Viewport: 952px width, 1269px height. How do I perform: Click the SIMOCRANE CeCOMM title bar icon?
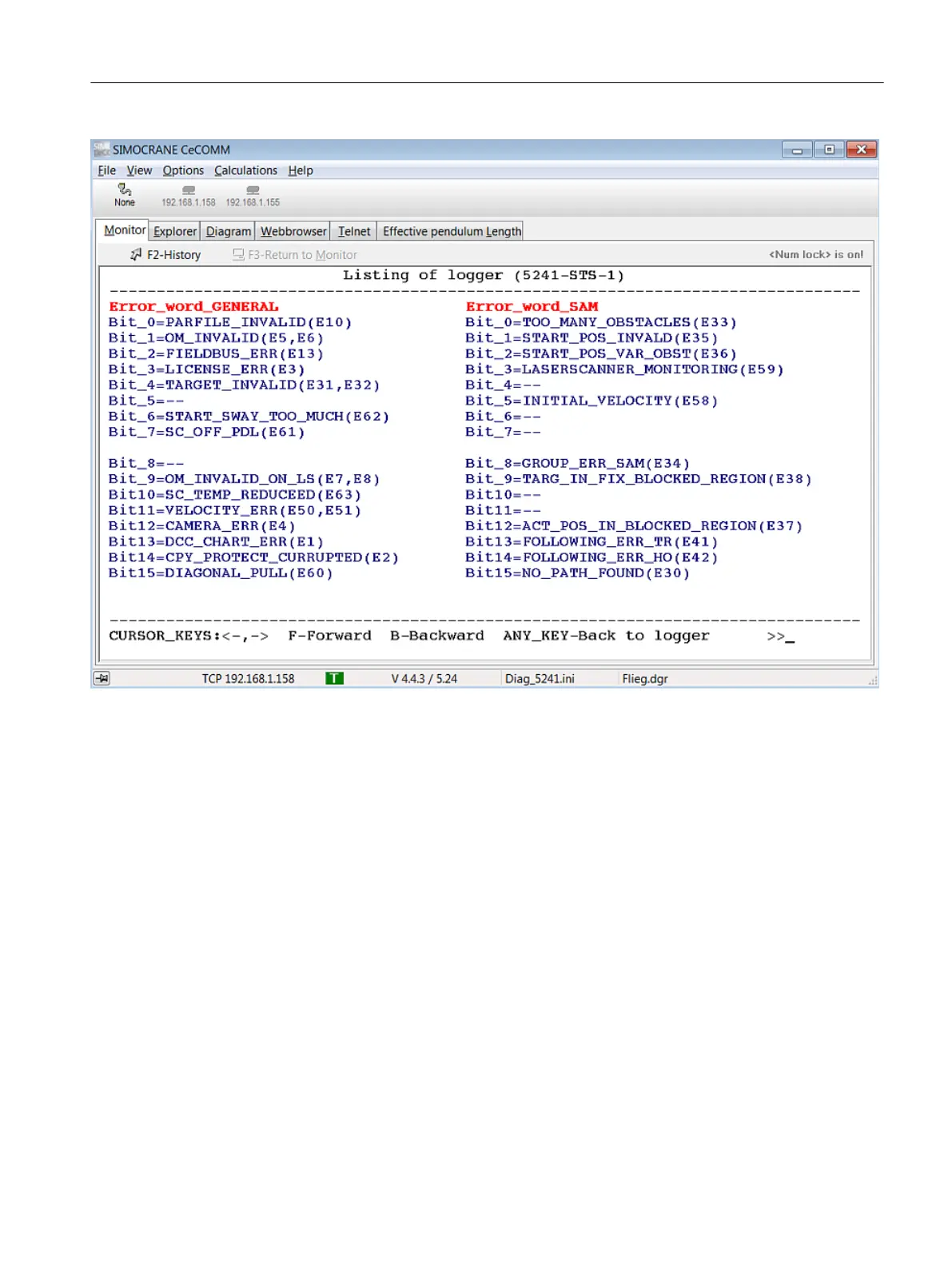pos(102,150)
